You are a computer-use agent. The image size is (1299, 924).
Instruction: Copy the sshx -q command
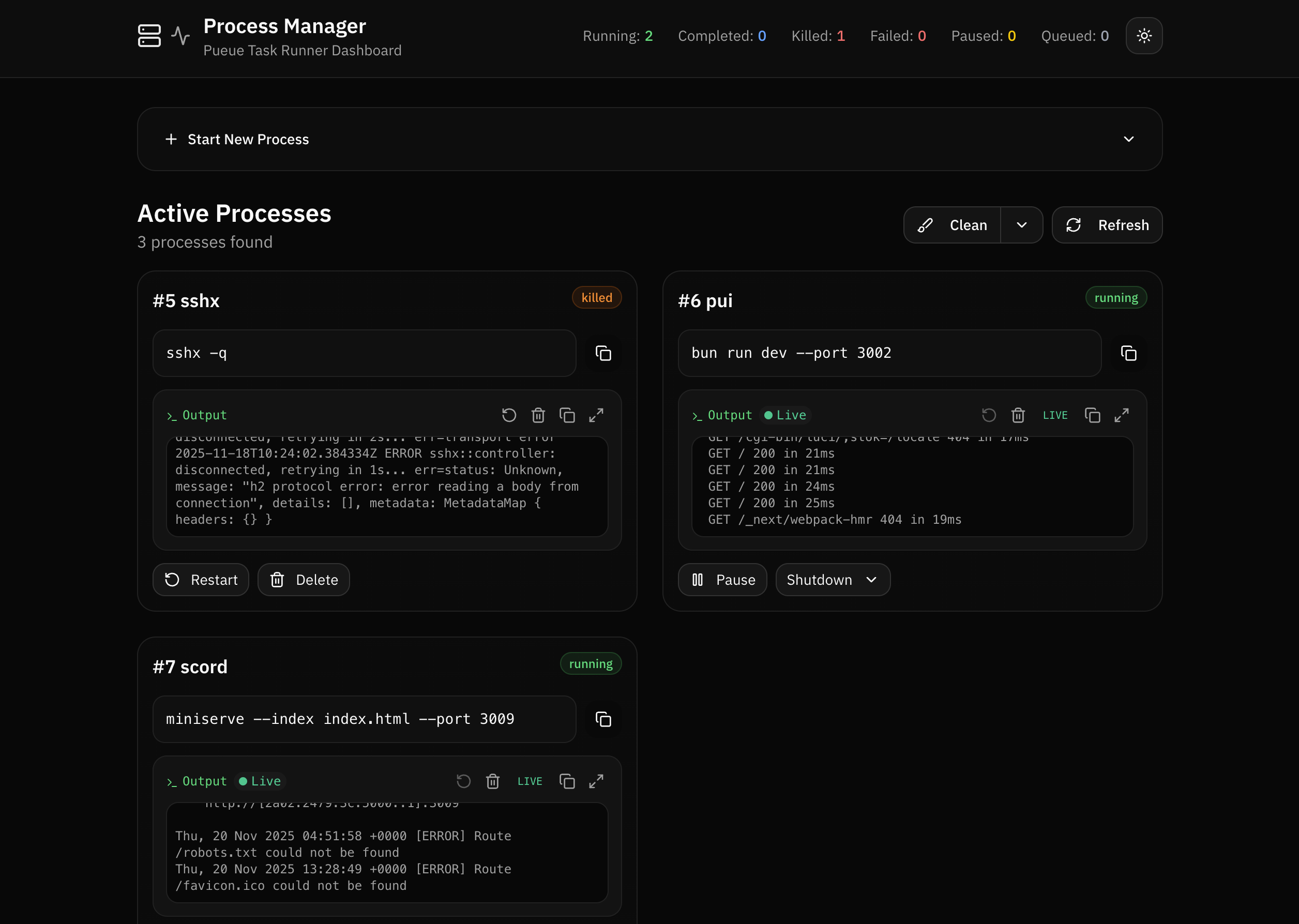(x=603, y=353)
